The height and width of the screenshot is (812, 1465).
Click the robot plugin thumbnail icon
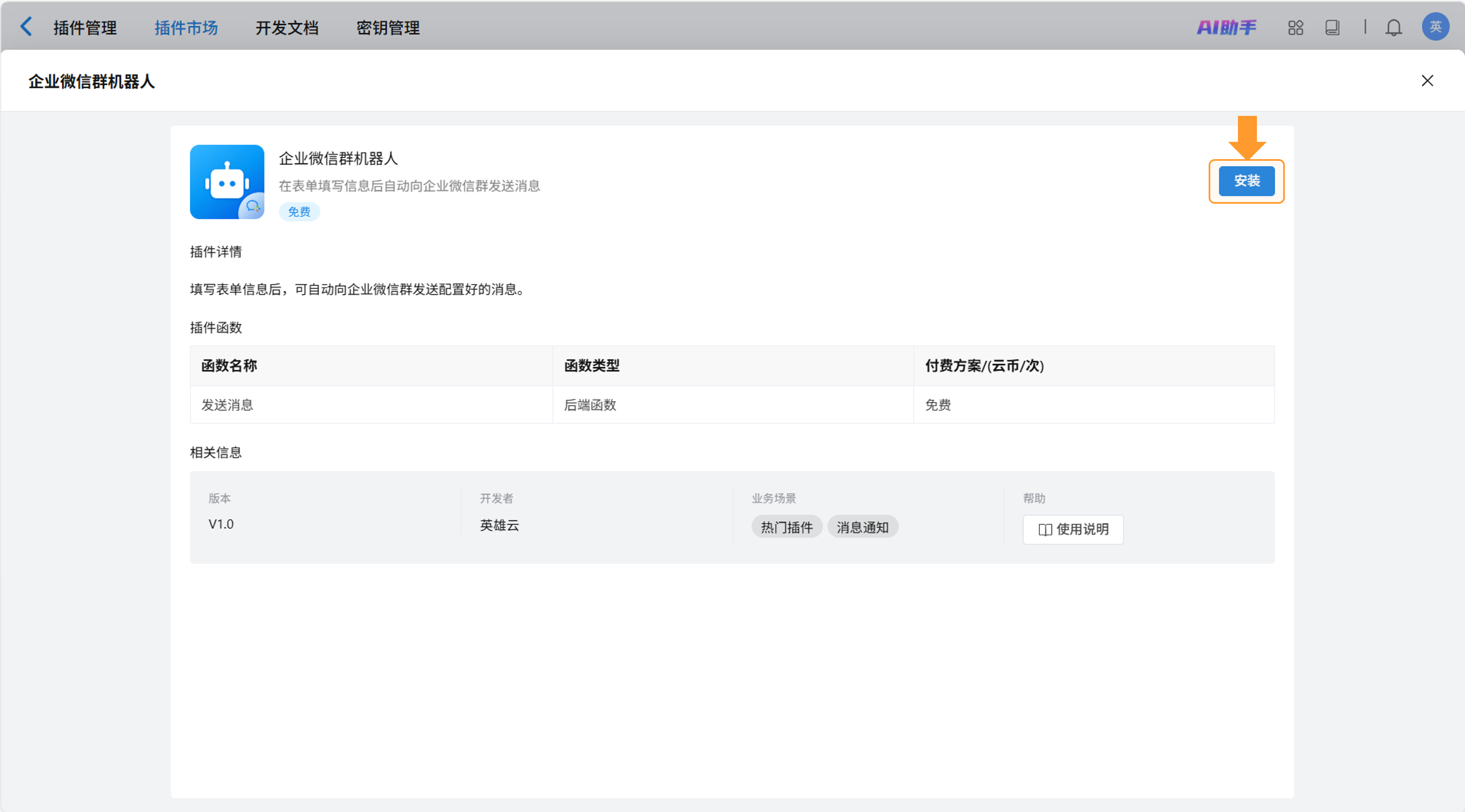pos(227,182)
